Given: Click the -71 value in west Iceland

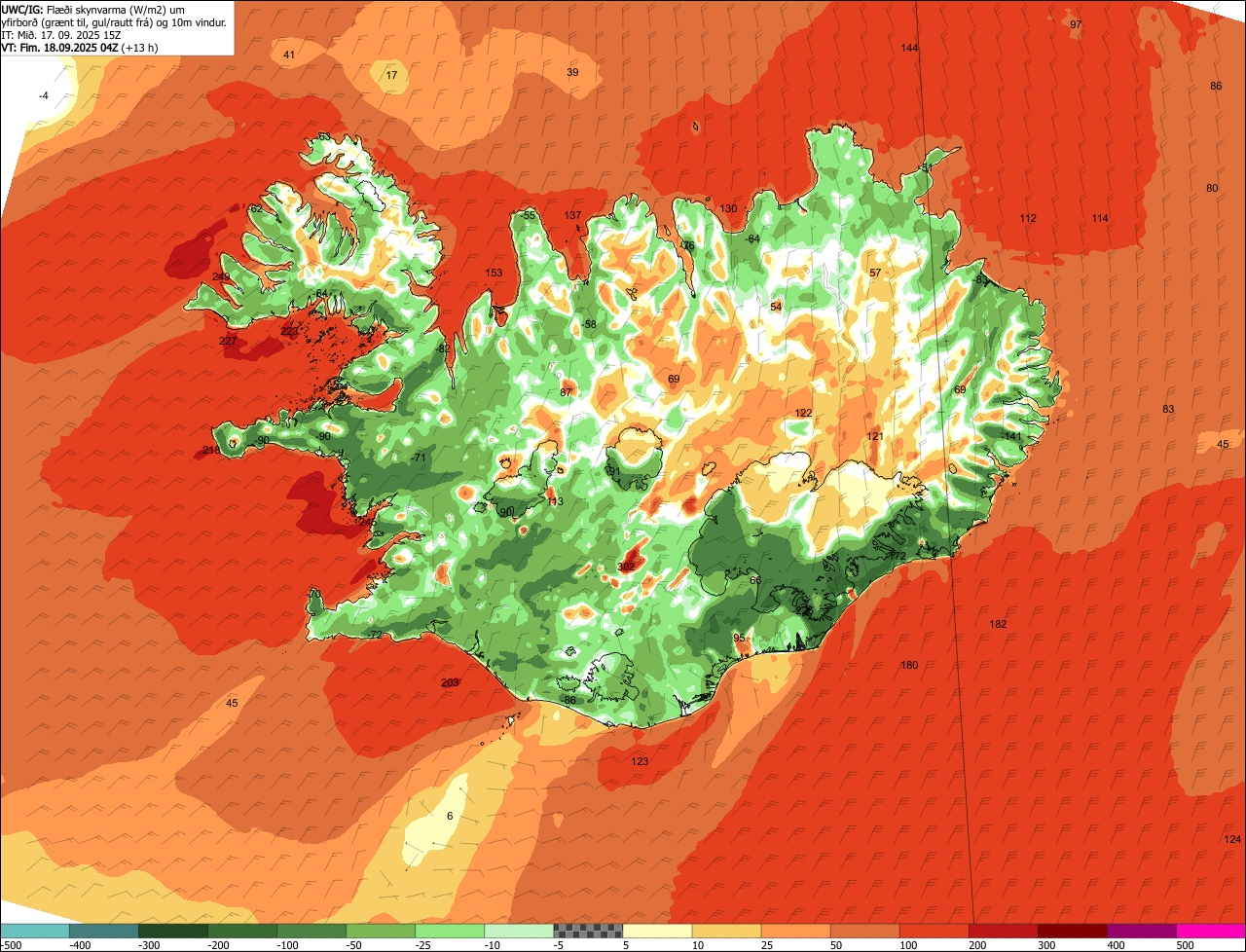Looking at the screenshot, I should pos(419,458).
